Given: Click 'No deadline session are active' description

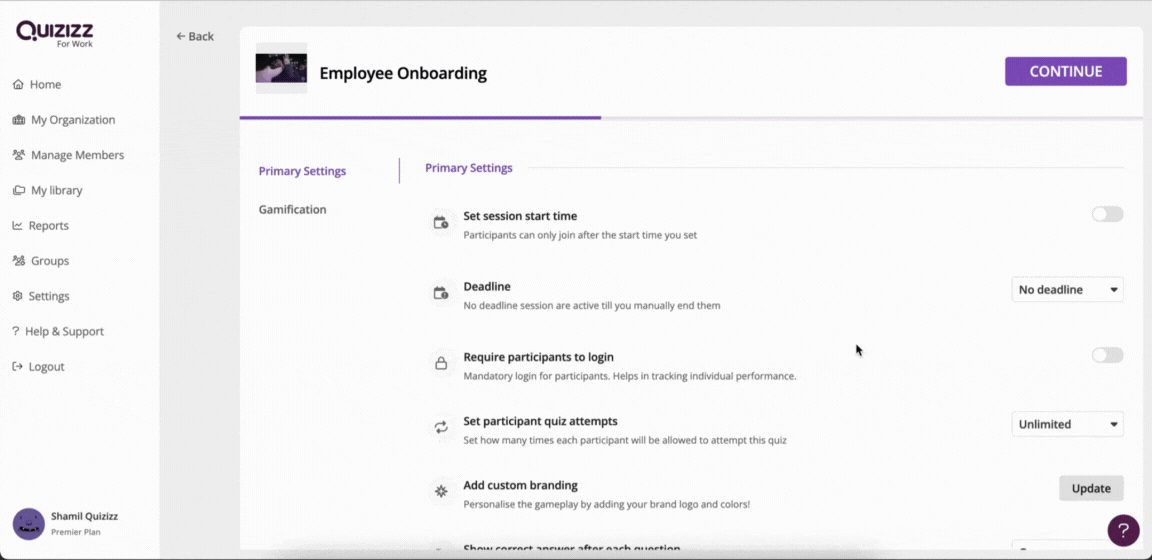Looking at the screenshot, I should (592, 305).
